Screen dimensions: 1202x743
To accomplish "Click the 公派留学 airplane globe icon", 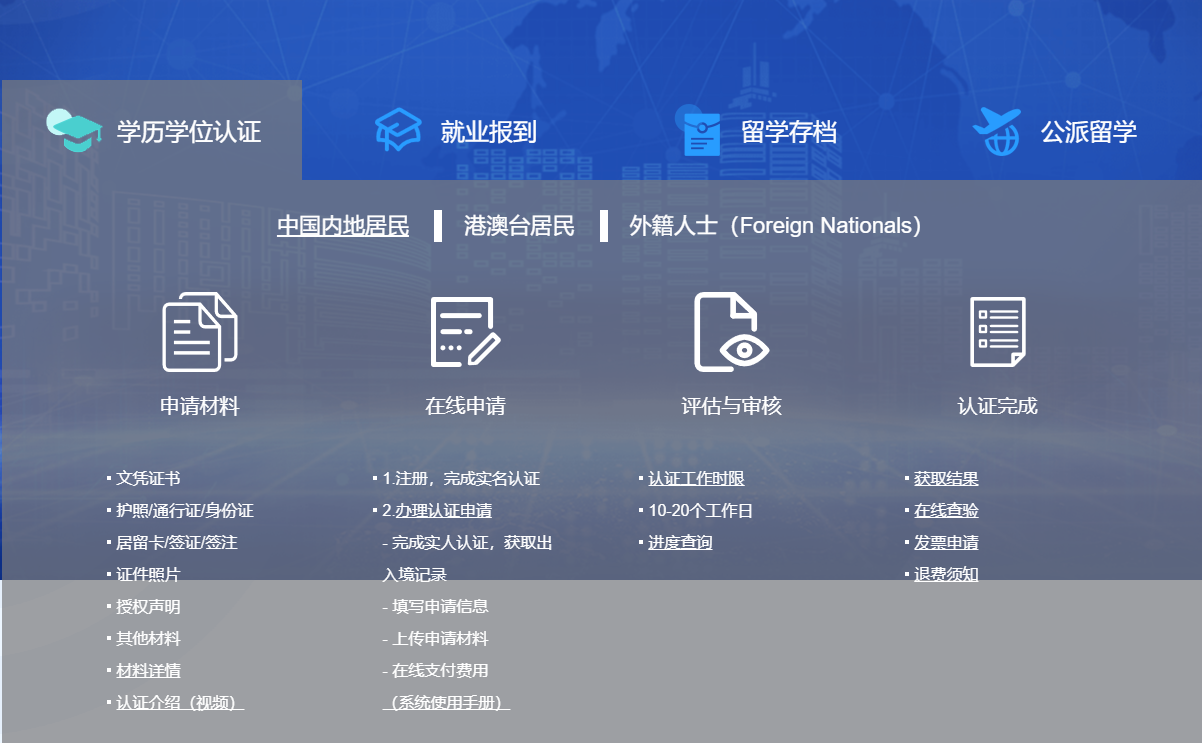I will 996,131.
